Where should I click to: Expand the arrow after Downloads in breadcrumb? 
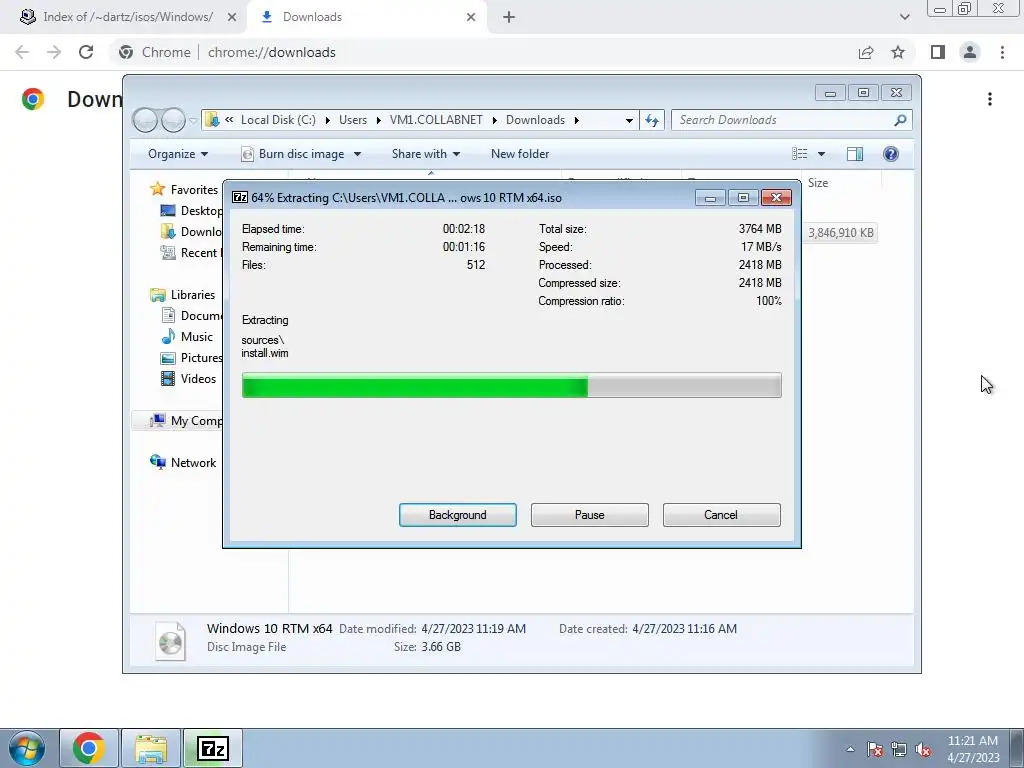[577, 120]
